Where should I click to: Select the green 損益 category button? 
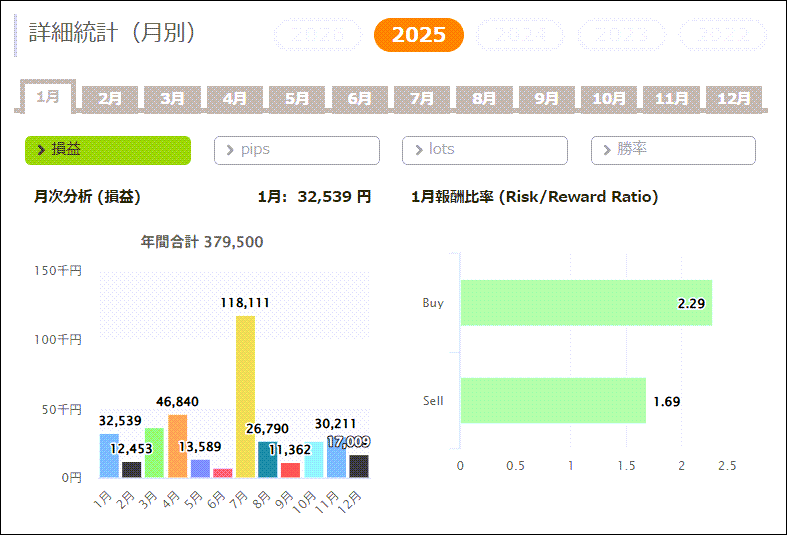(107, 150)
